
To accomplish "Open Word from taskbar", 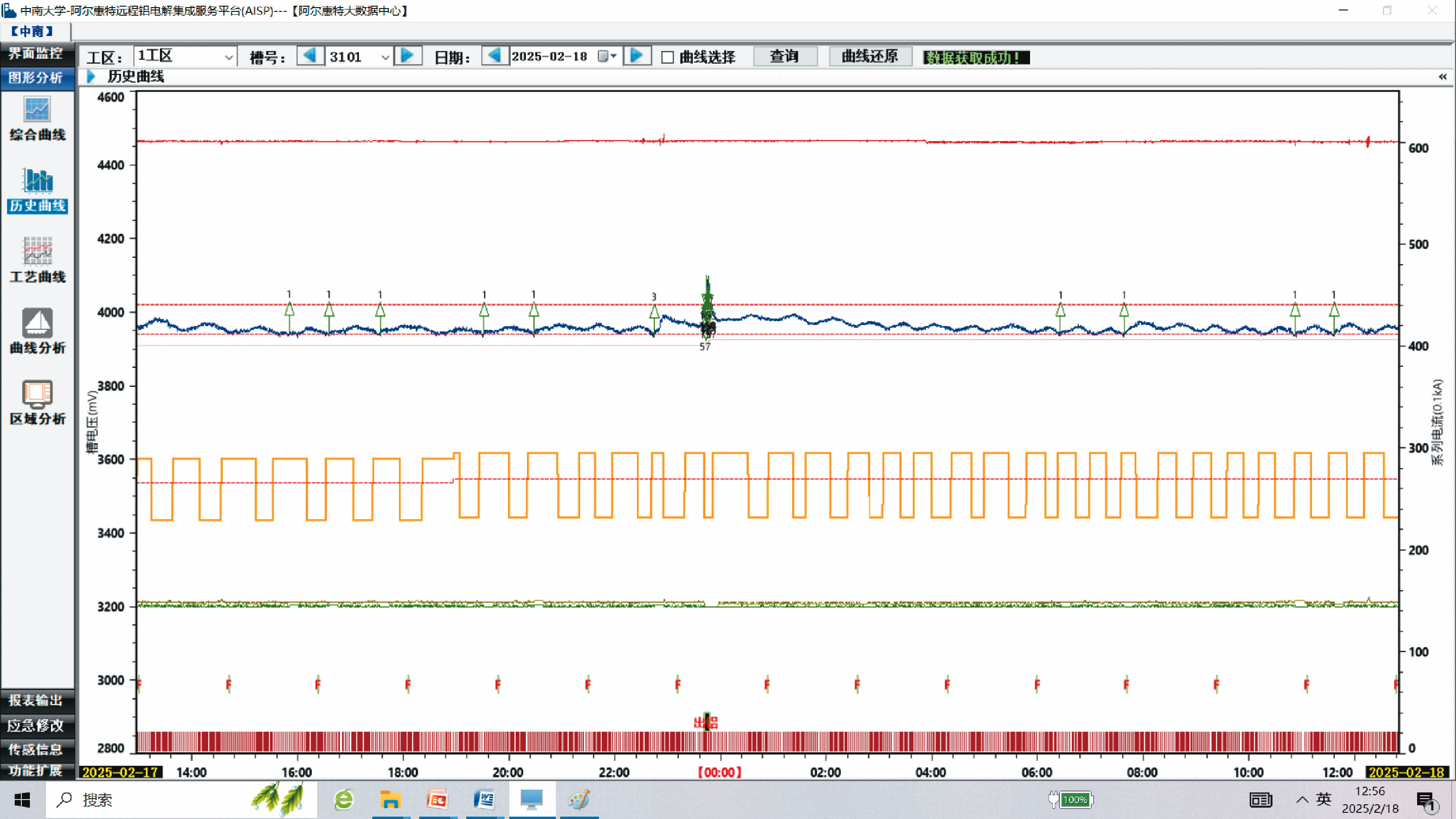I will (x=484, y=800).
